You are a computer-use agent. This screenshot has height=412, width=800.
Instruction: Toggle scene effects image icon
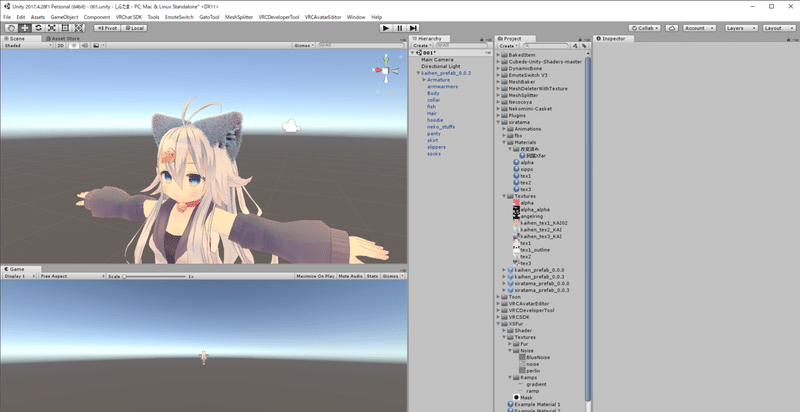tap(96, 45)
